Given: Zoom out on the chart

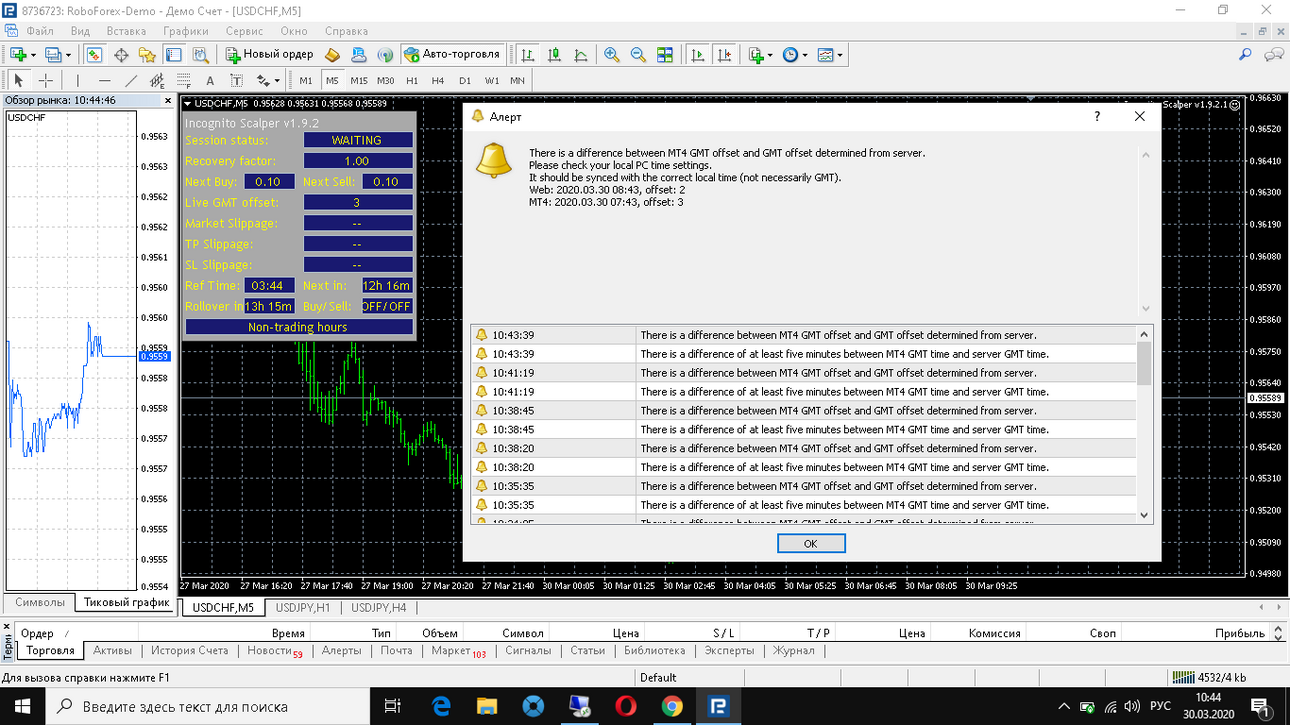Looking at the screenshot, I should coord(638,55).
